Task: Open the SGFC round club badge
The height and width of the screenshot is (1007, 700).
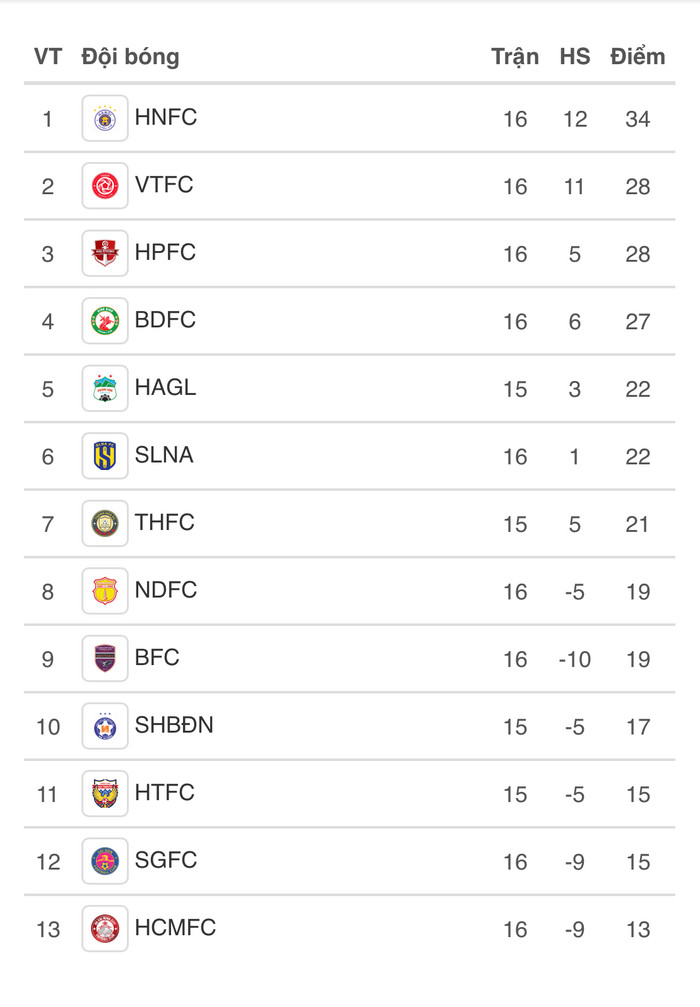Action: click(x=105, y=861)
